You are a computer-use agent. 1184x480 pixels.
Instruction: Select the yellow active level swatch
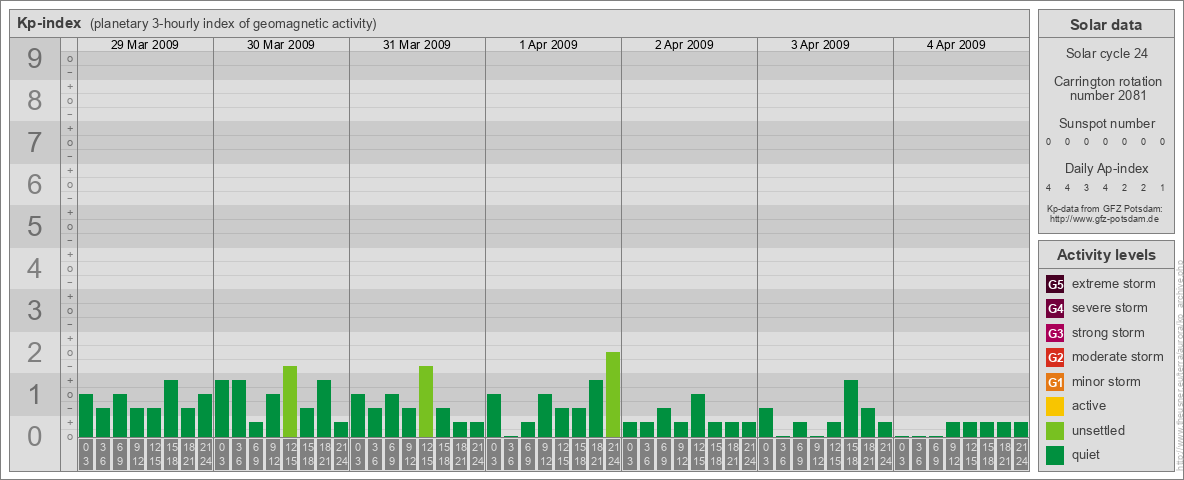click(x=1055, y=406)
